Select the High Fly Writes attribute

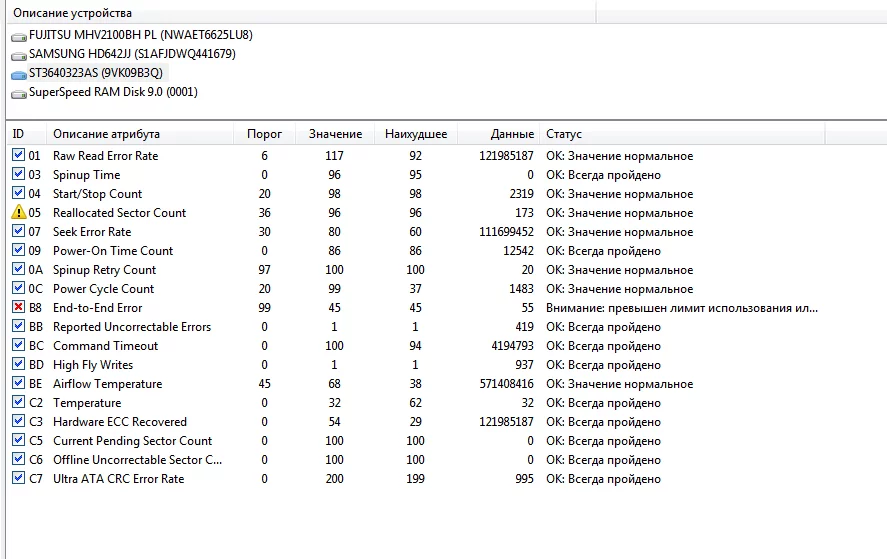(x=93, y=365)
